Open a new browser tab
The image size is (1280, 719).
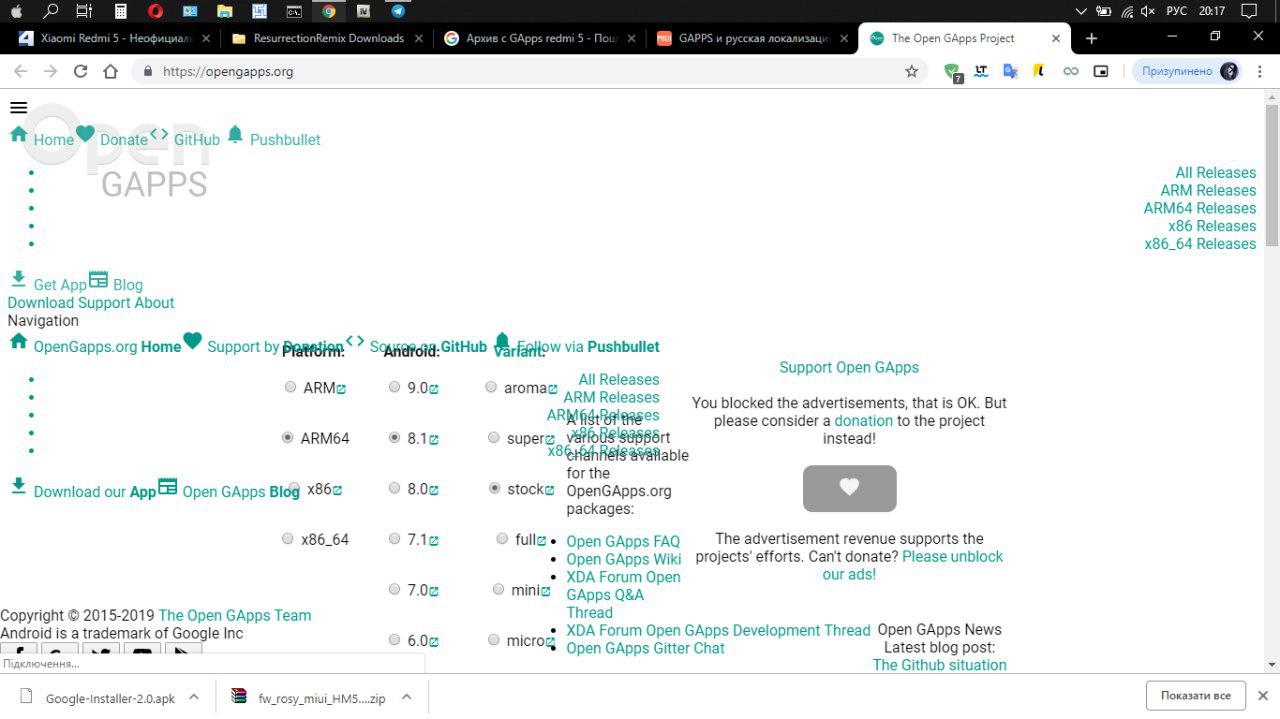(x=1091, y=38)
